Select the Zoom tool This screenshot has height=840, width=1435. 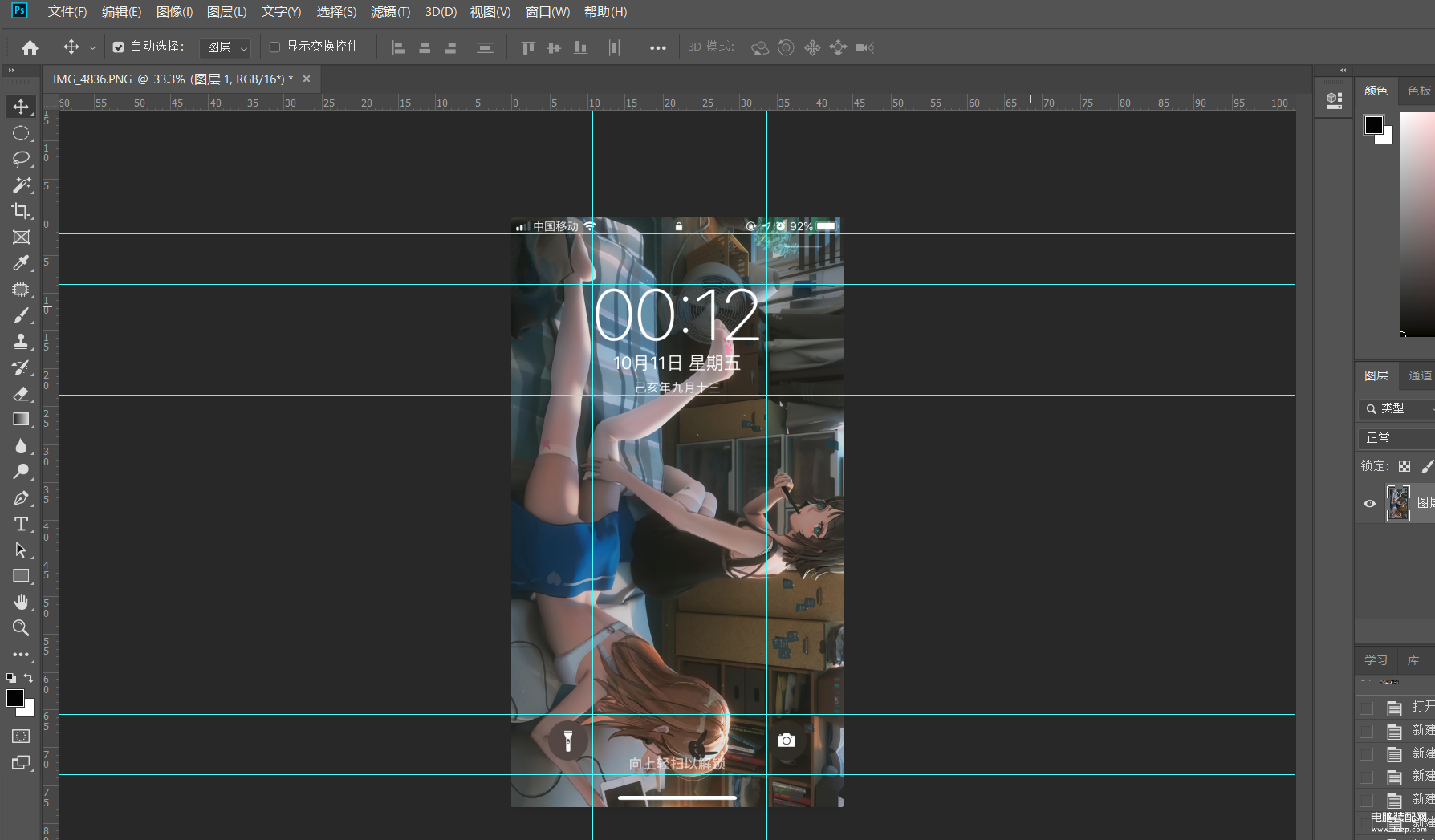[21, 628]
